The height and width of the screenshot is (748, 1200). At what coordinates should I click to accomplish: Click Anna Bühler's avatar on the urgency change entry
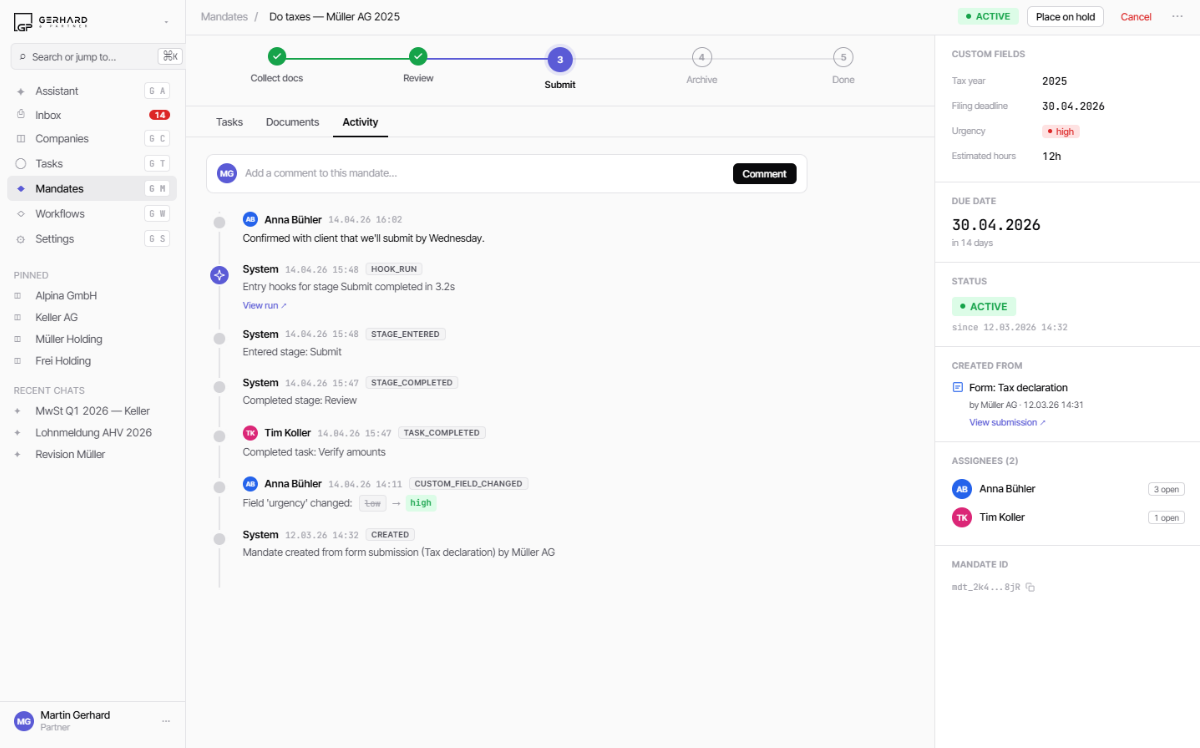pyautogui.click(x=250, y=483)
